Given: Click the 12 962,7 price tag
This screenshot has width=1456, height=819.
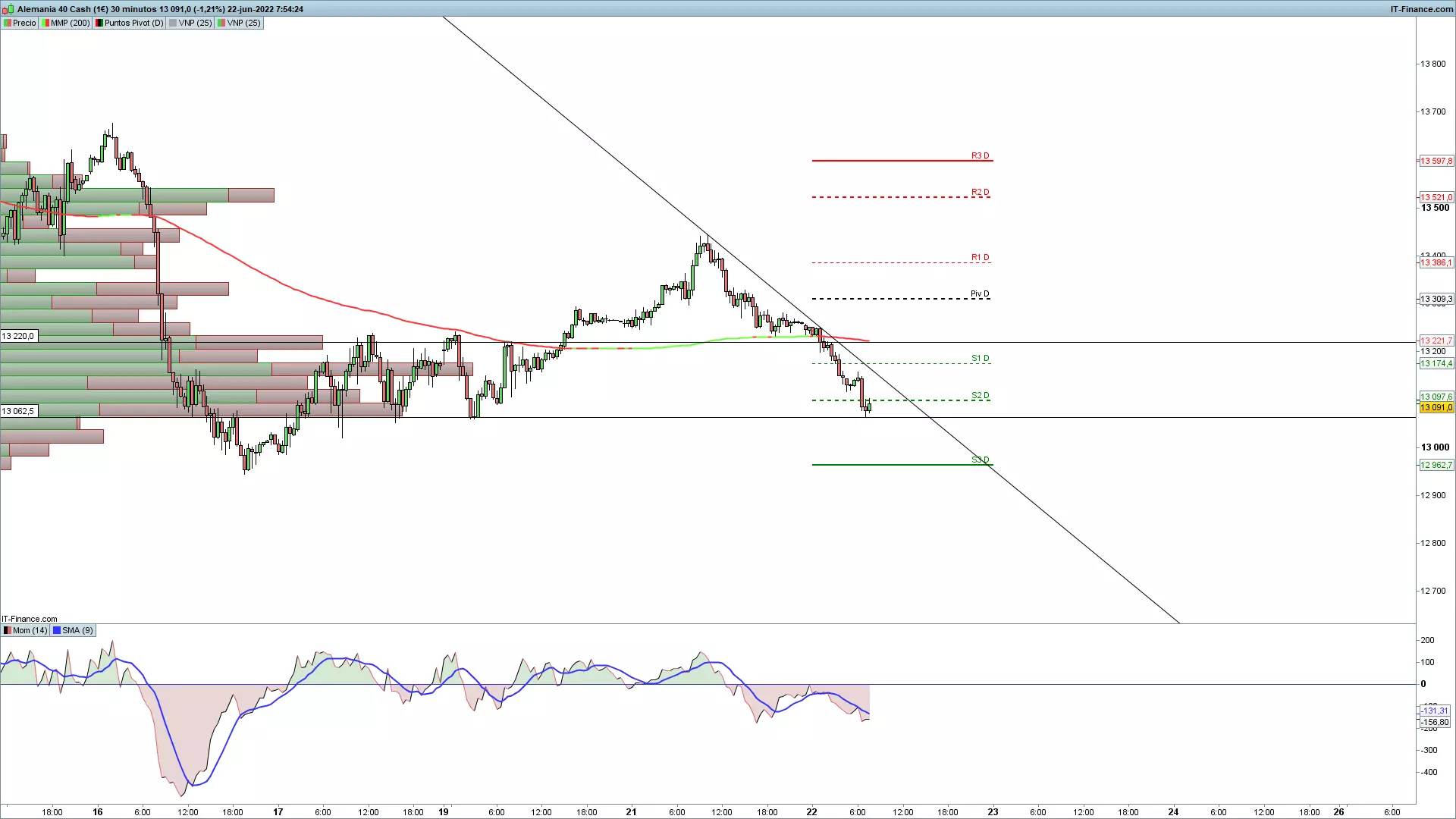Looking at the screenshot, I should click(x=1436, y=465).
